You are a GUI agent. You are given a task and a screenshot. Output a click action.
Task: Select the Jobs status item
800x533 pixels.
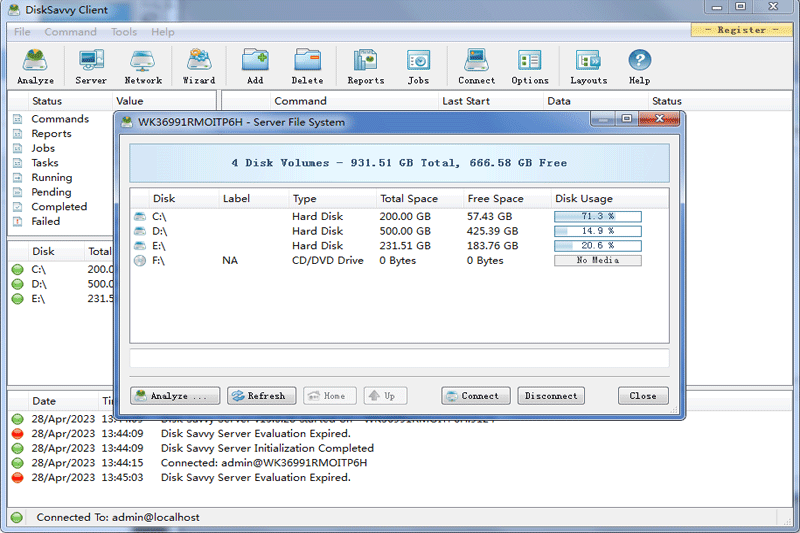(x=43, y=148)
